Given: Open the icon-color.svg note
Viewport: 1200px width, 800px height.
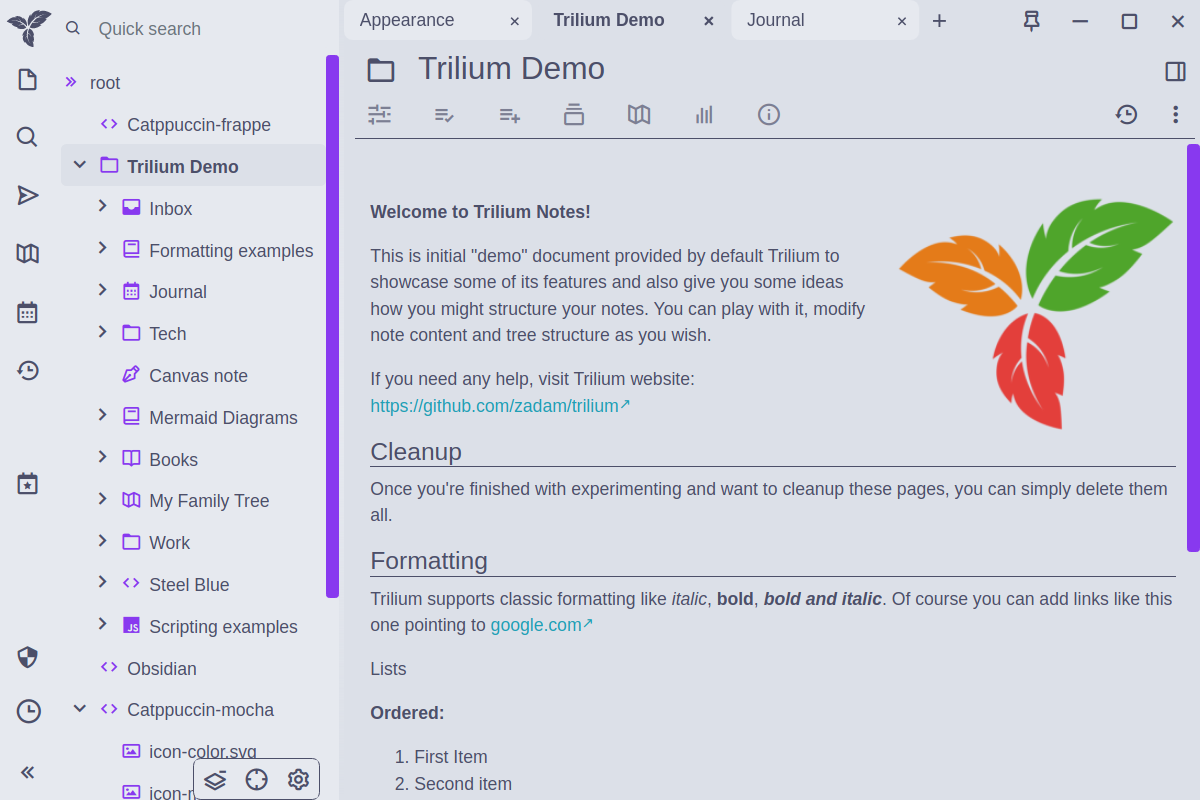Looking at the screenshot, I should pos(203,751).
